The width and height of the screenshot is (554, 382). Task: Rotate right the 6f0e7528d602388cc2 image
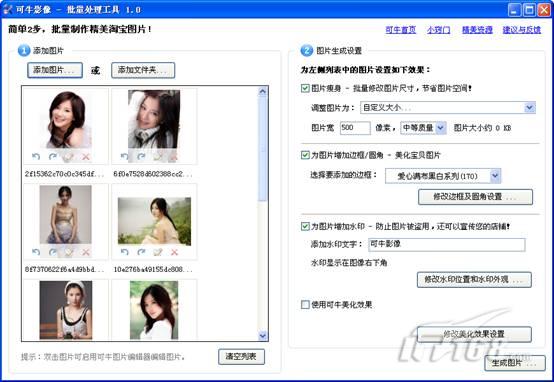(141, 156)
